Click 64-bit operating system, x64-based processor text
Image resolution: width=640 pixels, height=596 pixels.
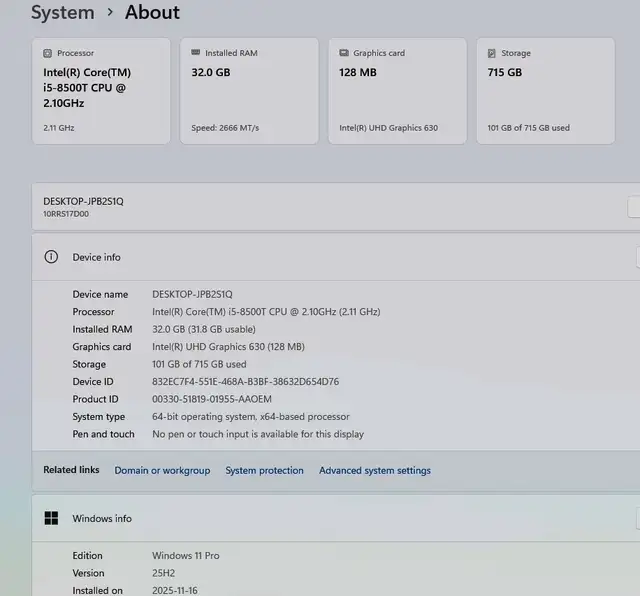pyautogui.click(x=251, y=417)
